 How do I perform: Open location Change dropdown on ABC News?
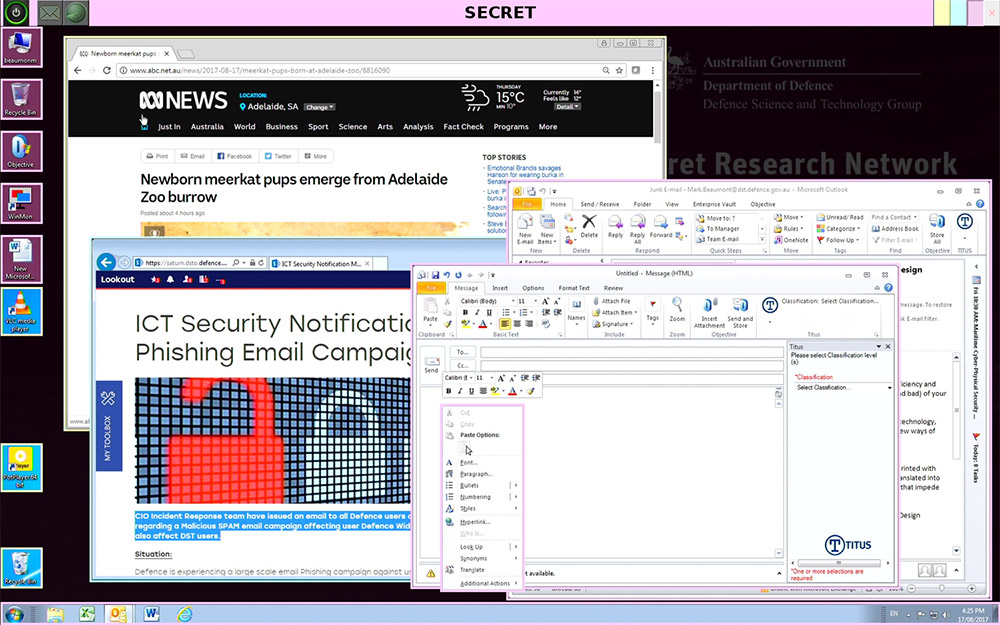pyautogui.click(x=319, y=107)
